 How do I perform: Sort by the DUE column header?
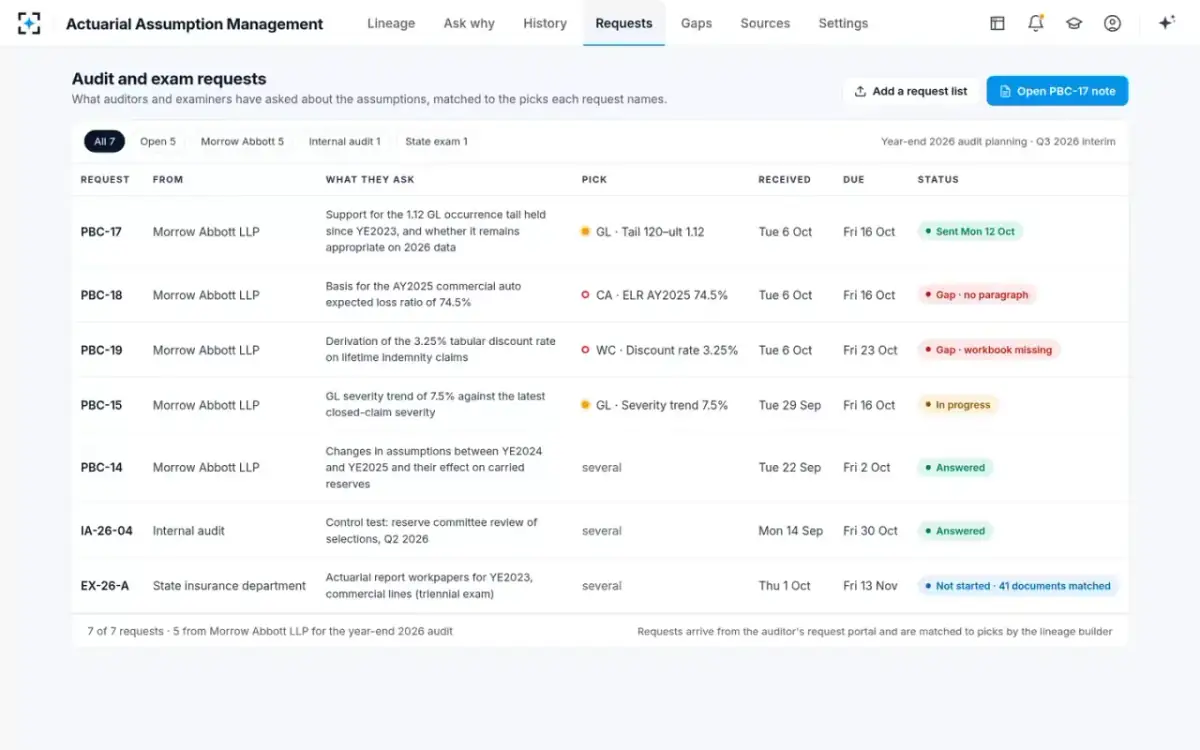tap(853, 179)
